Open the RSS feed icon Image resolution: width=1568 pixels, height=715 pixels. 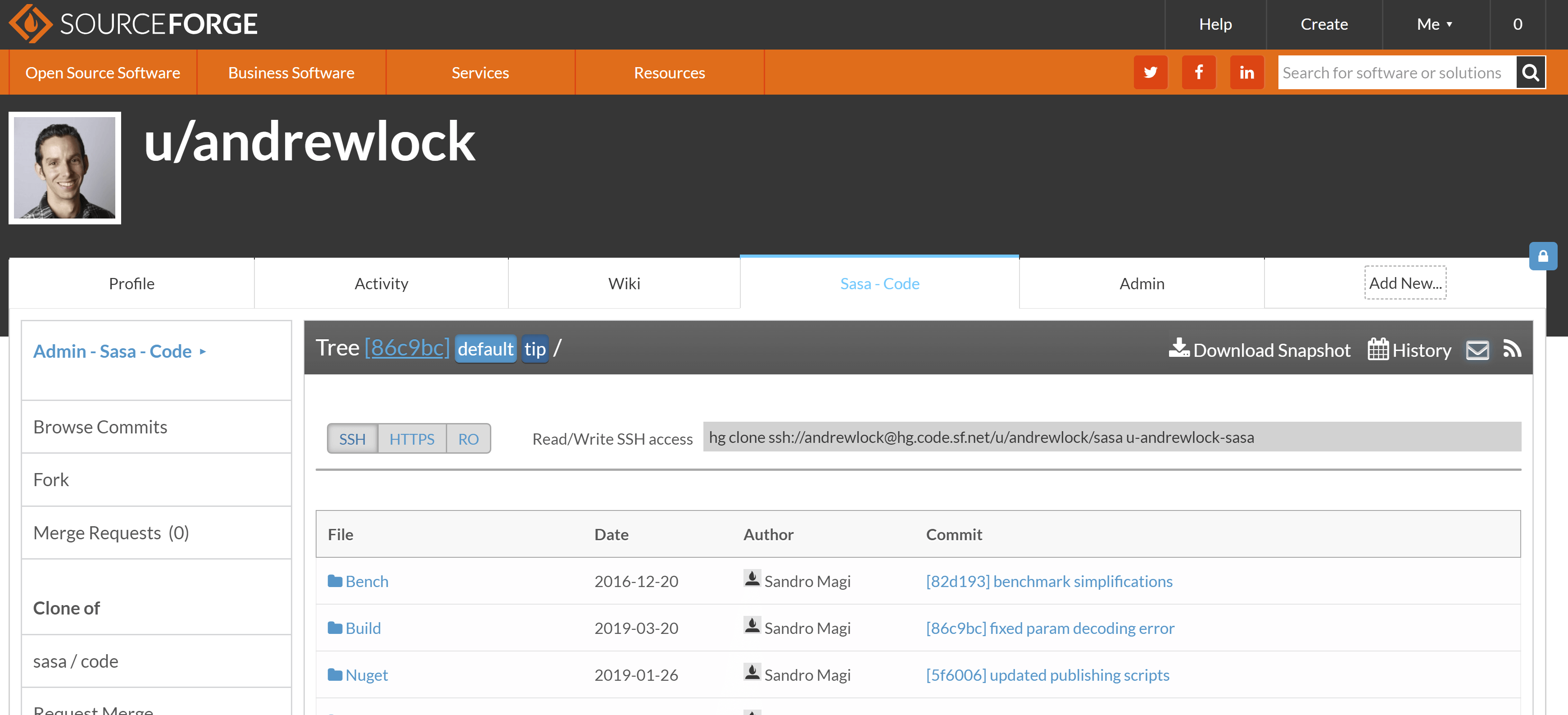click(1512, 349)
